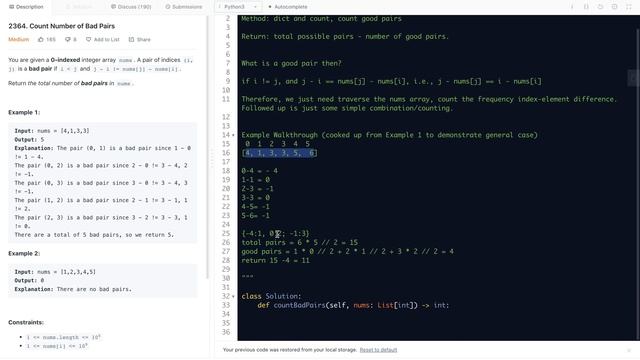The height and width of the screenshot is (360, 640).
Task: Click the 'Example Walkthrough' comment line
Action: tap(389, 135)
